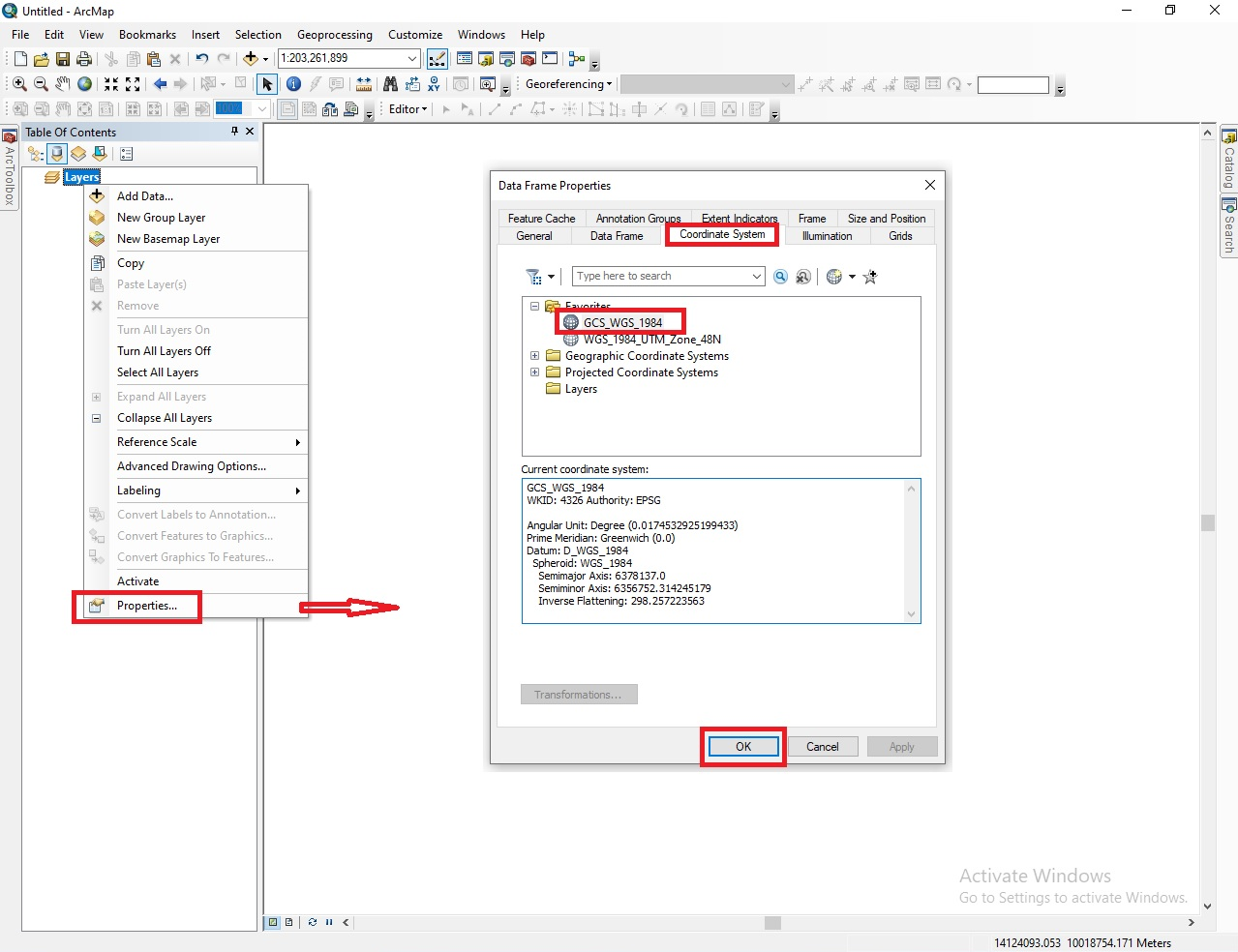The height and width of the screenshot is (952, 1238).
Task: Select Properties... in the context menu
Action: pos(196,606)
